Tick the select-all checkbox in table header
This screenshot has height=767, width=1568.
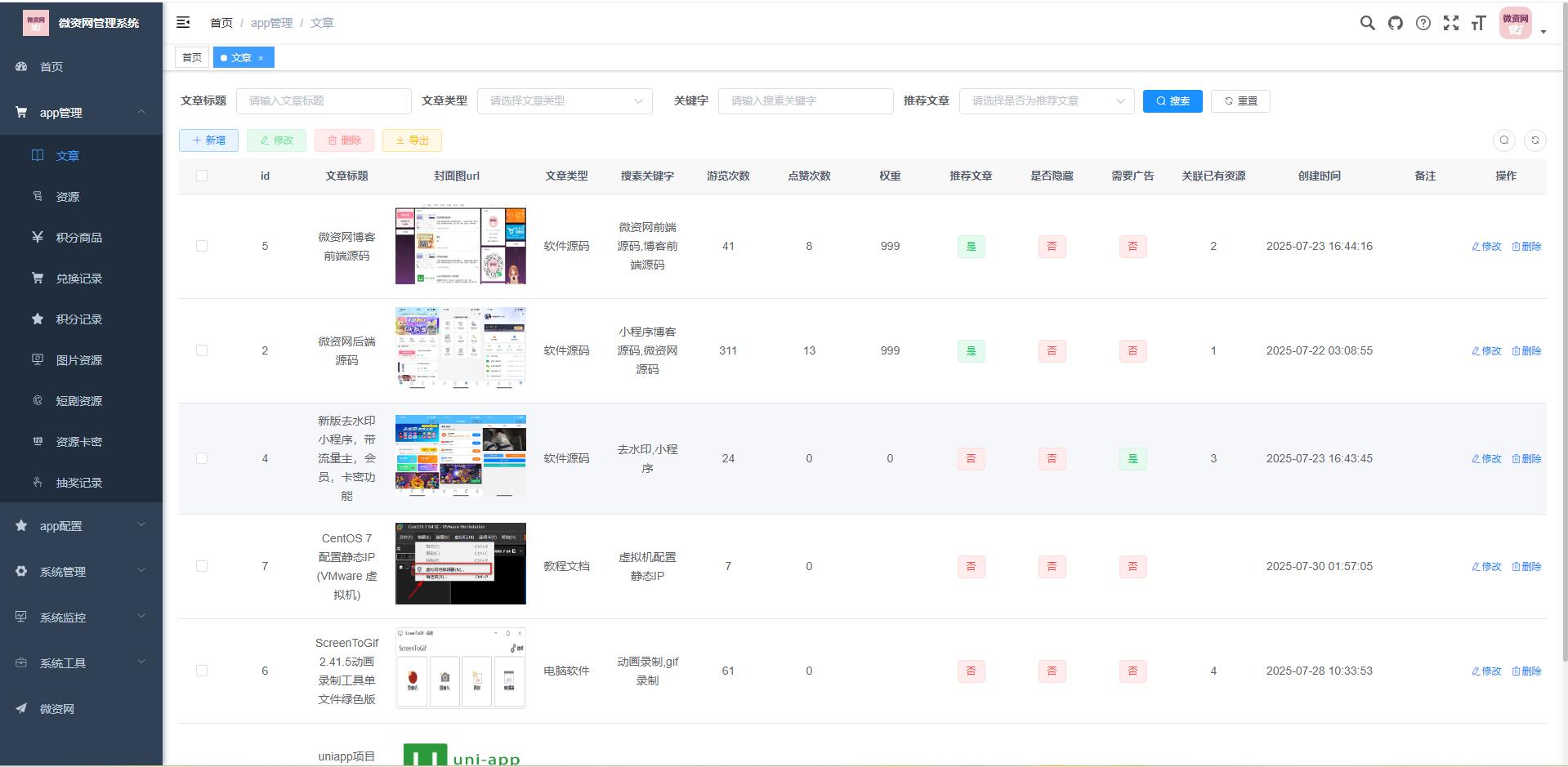[202, 176]
